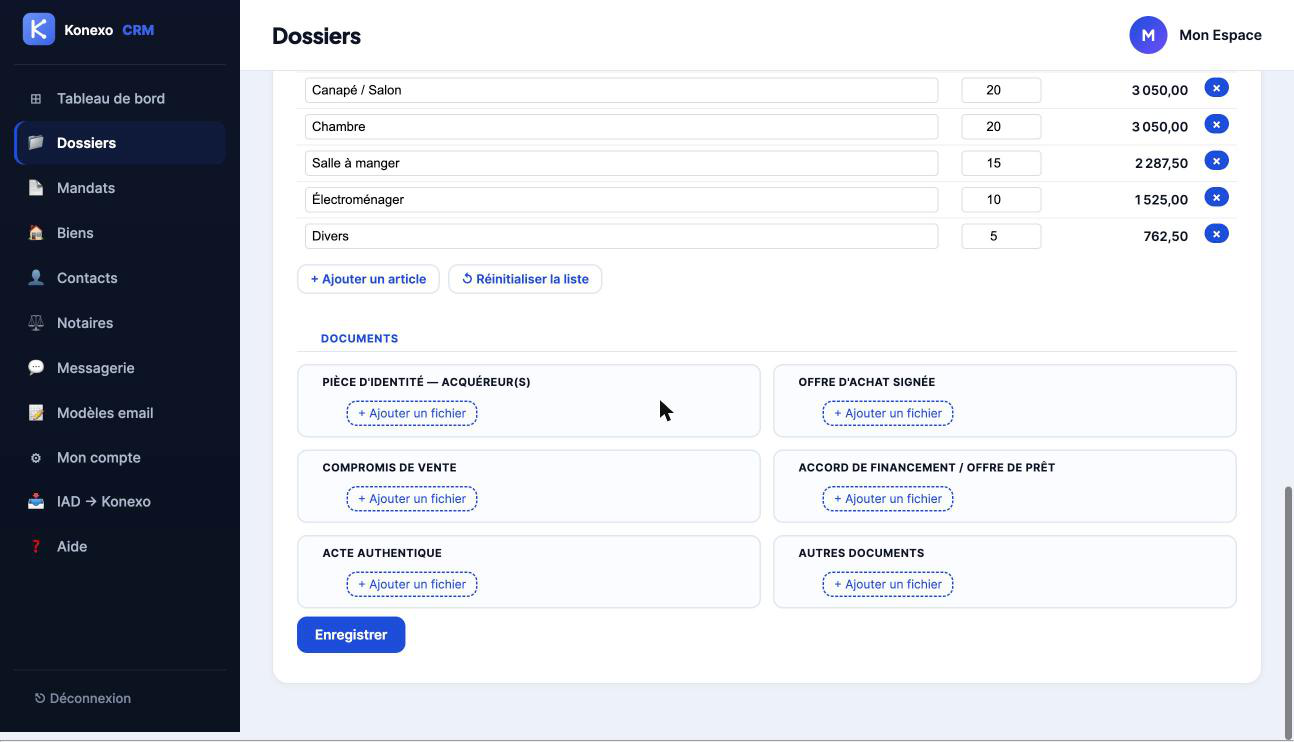1294x742 pixels.
Task: Remove the Salle à manger row
Action: pyautogui.click(x=1216, y=161)
